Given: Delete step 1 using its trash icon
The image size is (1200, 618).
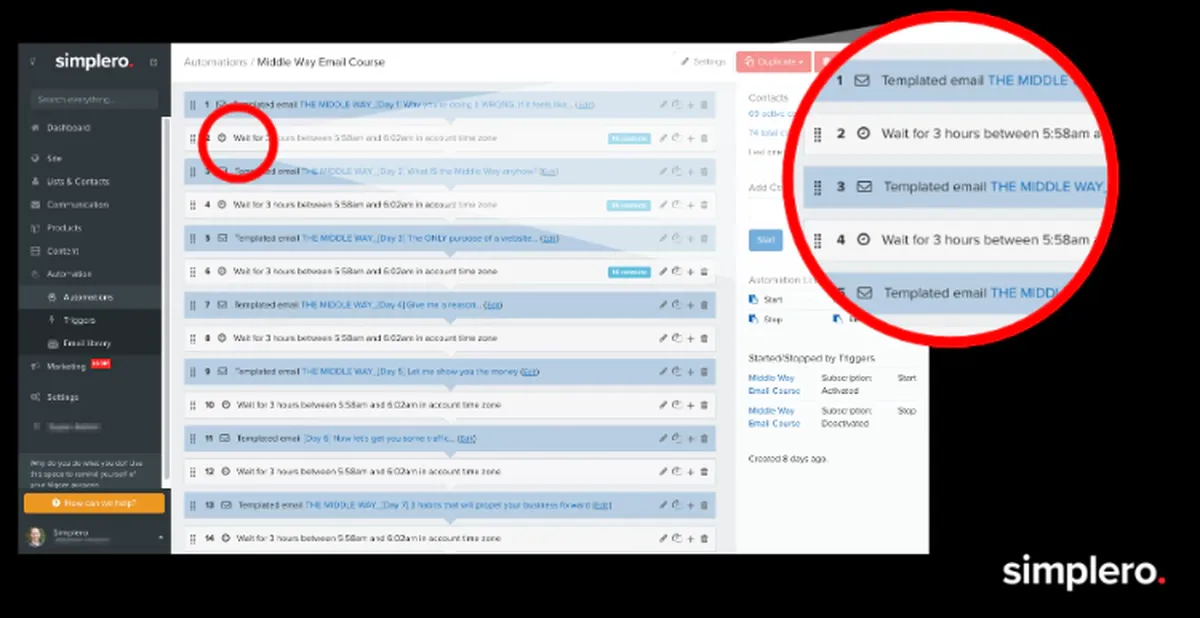Looking at the screenshot, I should pos(704,104).
